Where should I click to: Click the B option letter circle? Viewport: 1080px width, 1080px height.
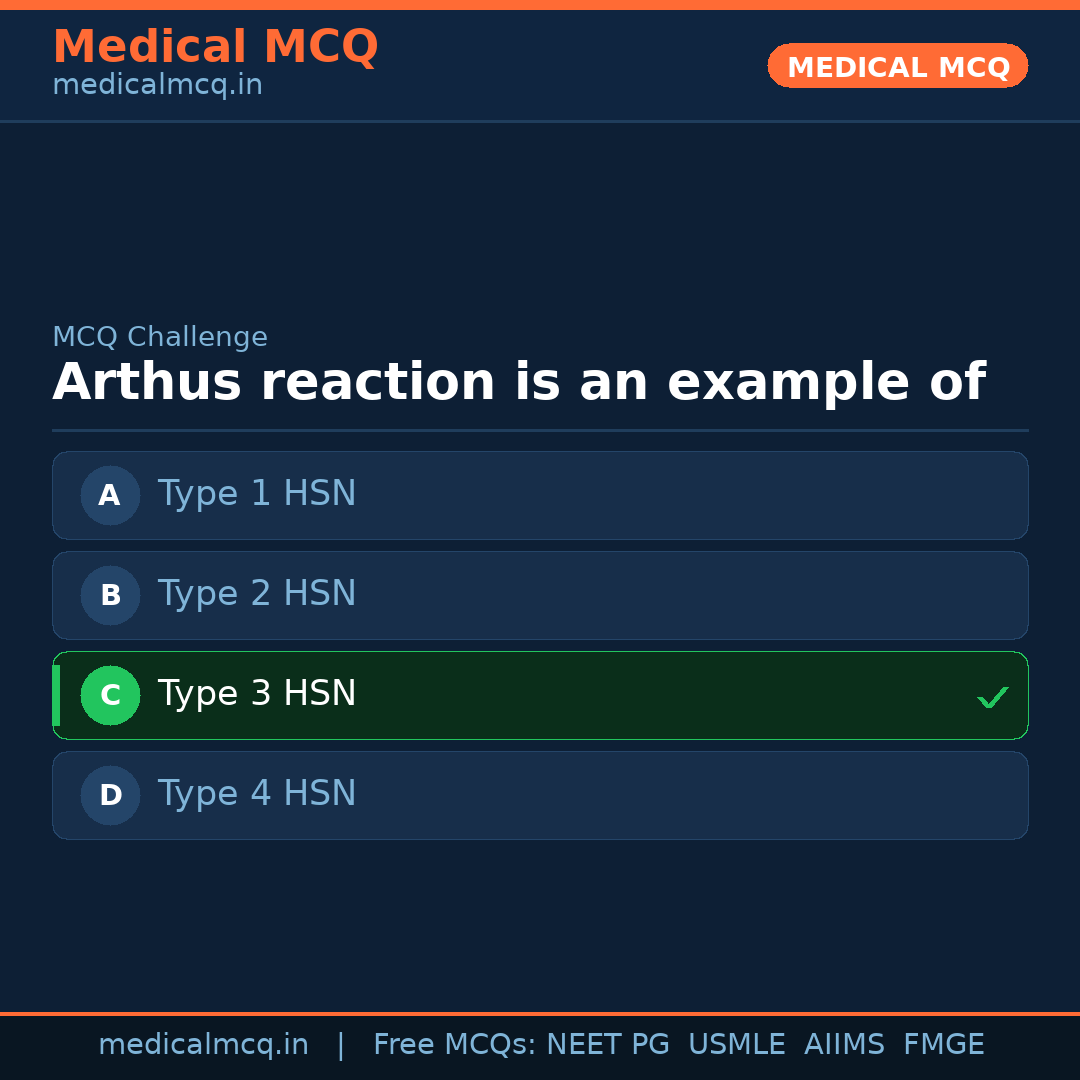[110, 595]
